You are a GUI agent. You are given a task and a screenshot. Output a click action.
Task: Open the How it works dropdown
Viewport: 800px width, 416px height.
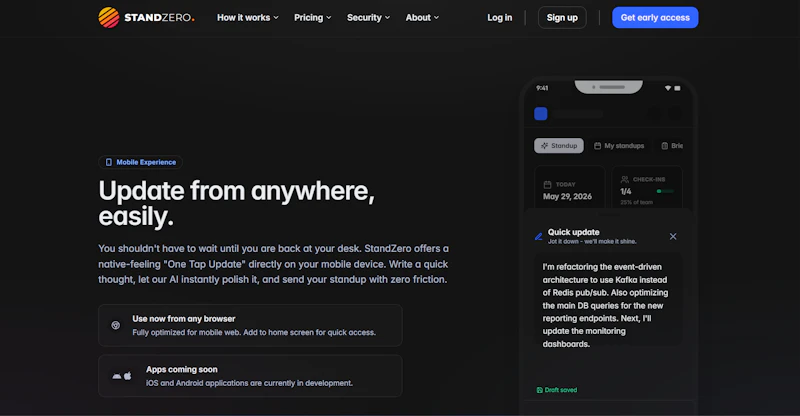point(248,17)
